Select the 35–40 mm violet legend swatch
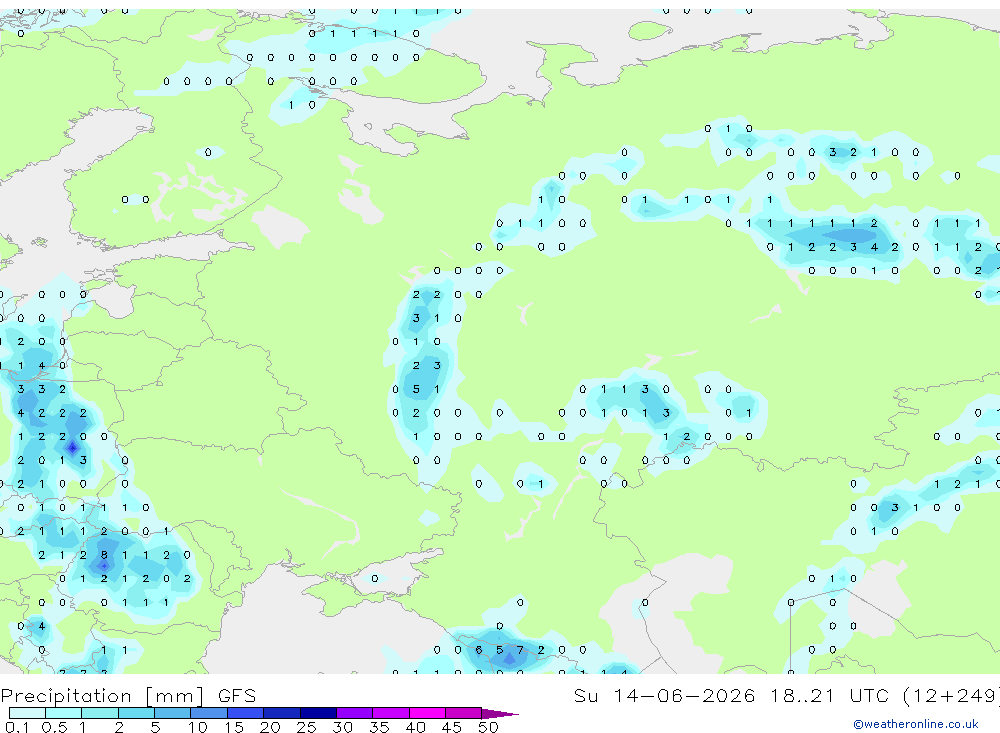Image resolution: width=1000 pixels, height=733 pixels. point(390,713)
